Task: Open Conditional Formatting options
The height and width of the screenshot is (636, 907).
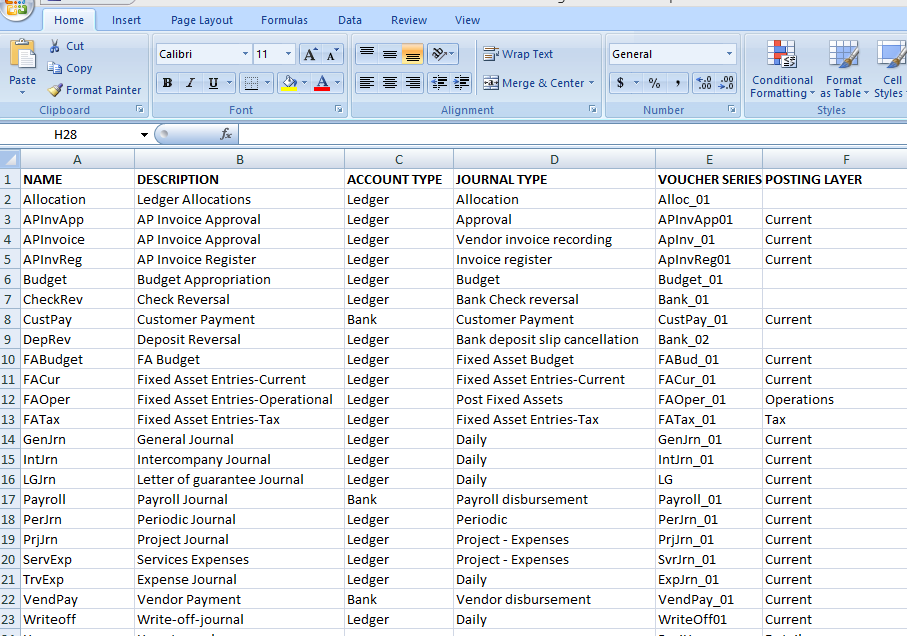Action: click(x=782, y=70)
